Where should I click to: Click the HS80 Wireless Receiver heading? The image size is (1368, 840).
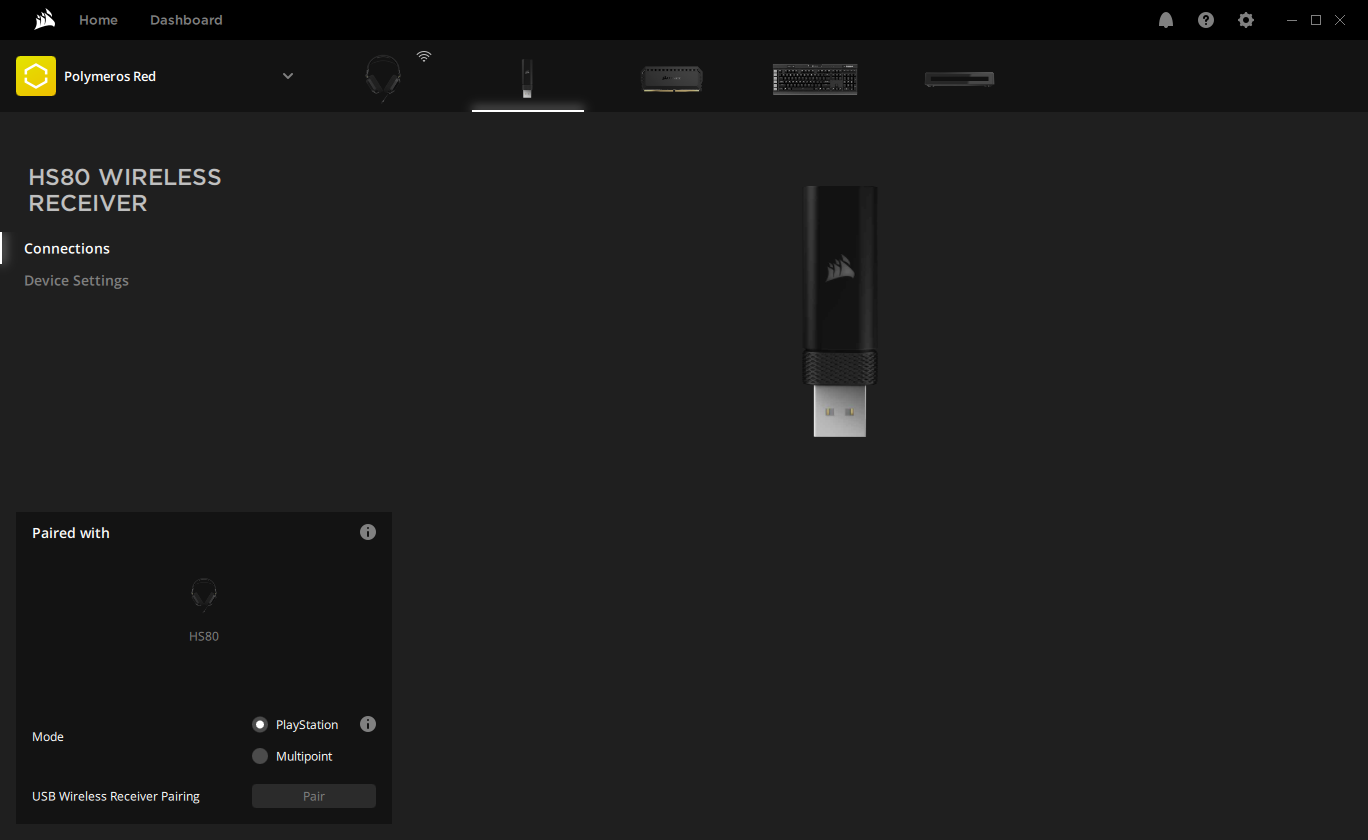[x=125, y=190]
